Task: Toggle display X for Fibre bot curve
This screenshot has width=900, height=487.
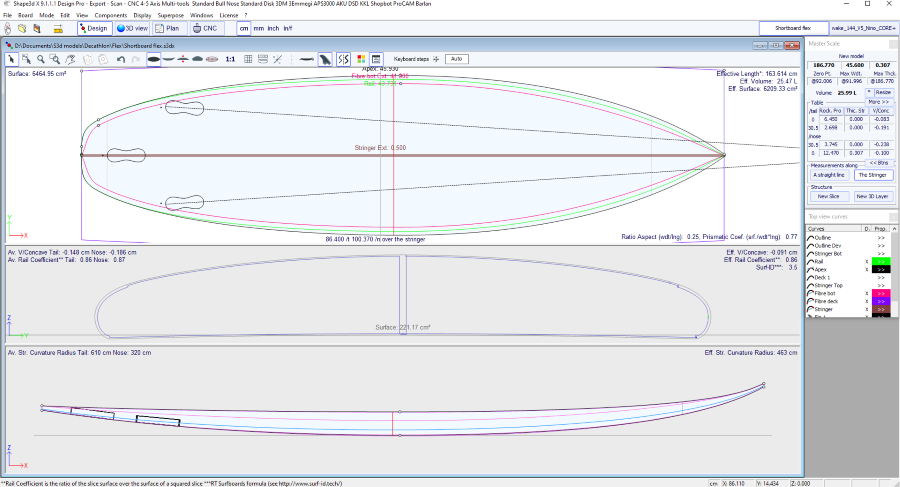Action: 866,292
